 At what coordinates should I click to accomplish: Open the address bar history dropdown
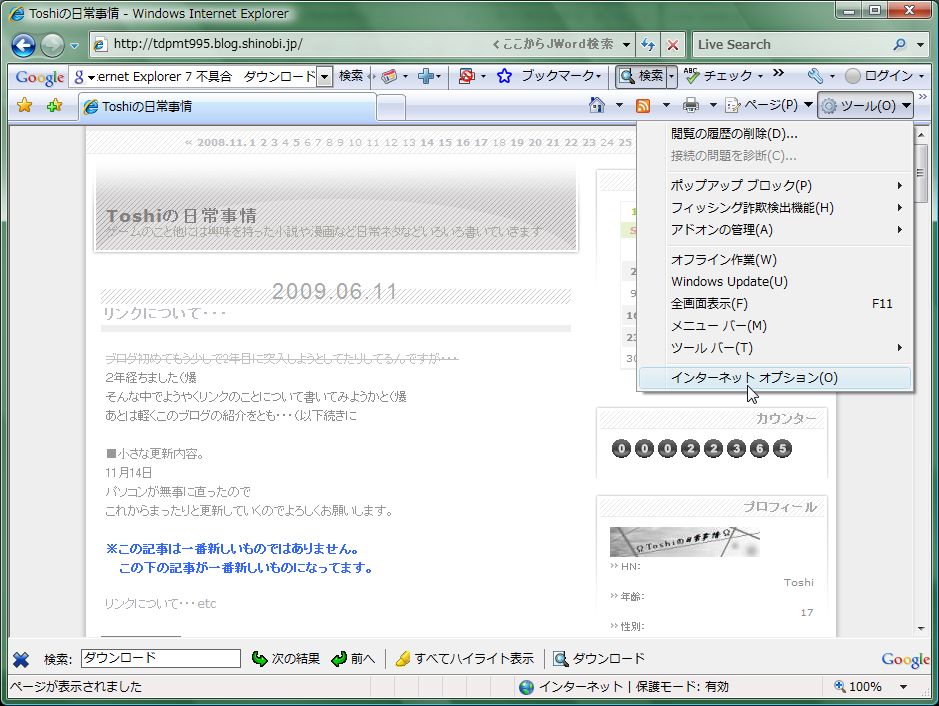[x=626, y=44]
